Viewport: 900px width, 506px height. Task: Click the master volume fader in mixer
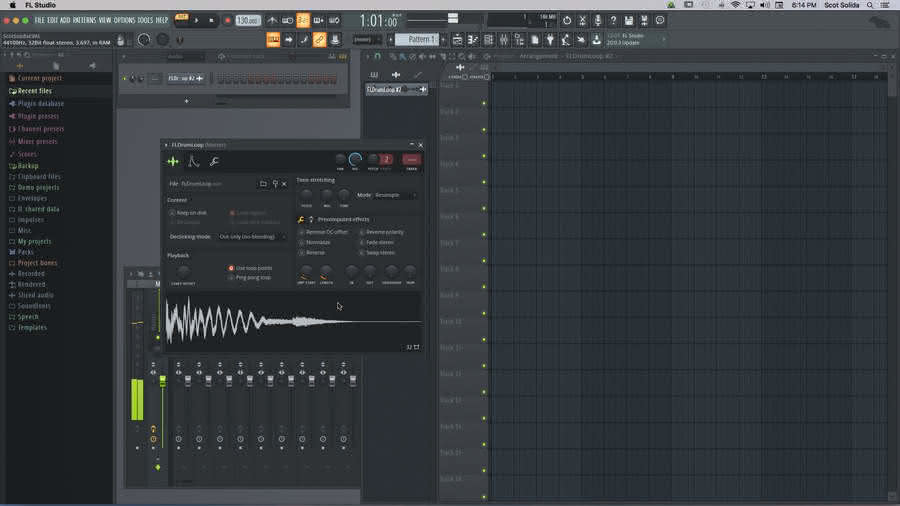click(x=163, y=381)
